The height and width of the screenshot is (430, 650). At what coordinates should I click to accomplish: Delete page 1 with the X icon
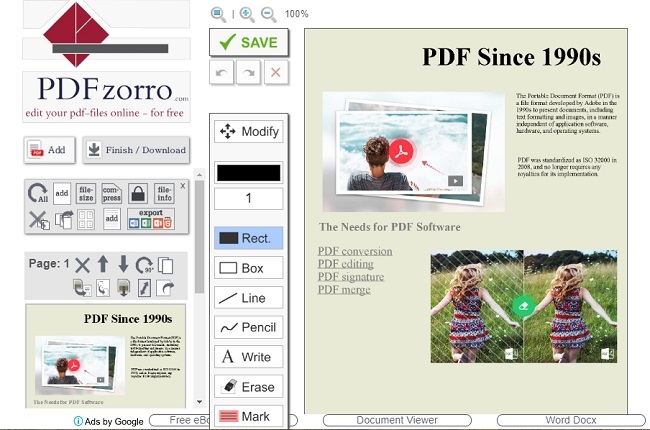pyautogui.click(x=83, y=265)
